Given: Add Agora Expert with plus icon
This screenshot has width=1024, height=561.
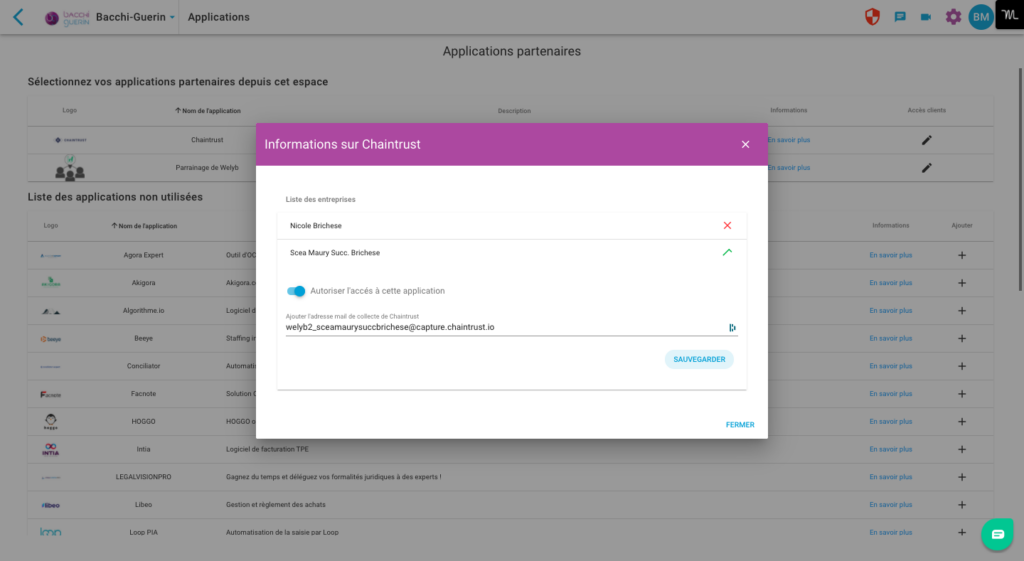Looking at the screenshot, I should 961,255.
